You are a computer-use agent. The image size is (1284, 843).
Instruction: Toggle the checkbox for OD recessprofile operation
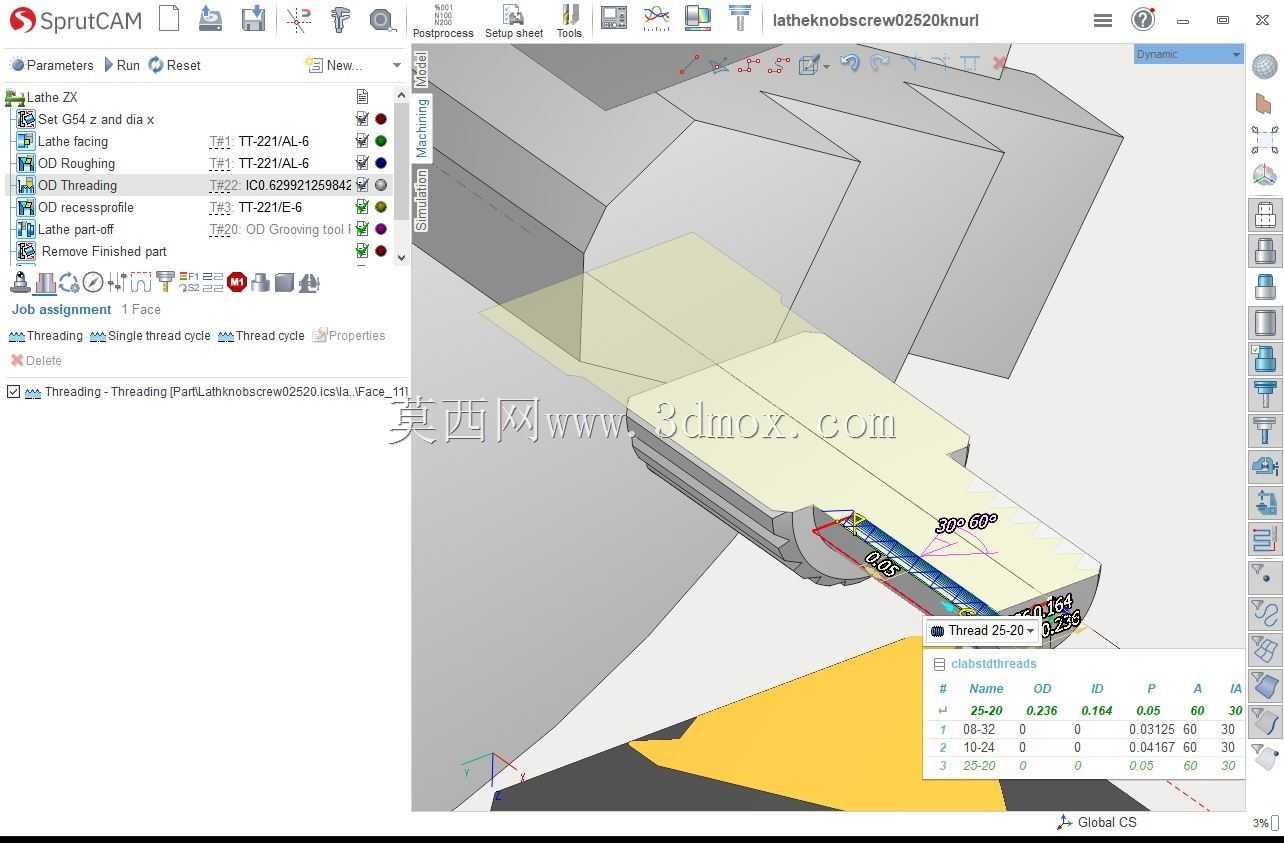(x=363, y=207)
